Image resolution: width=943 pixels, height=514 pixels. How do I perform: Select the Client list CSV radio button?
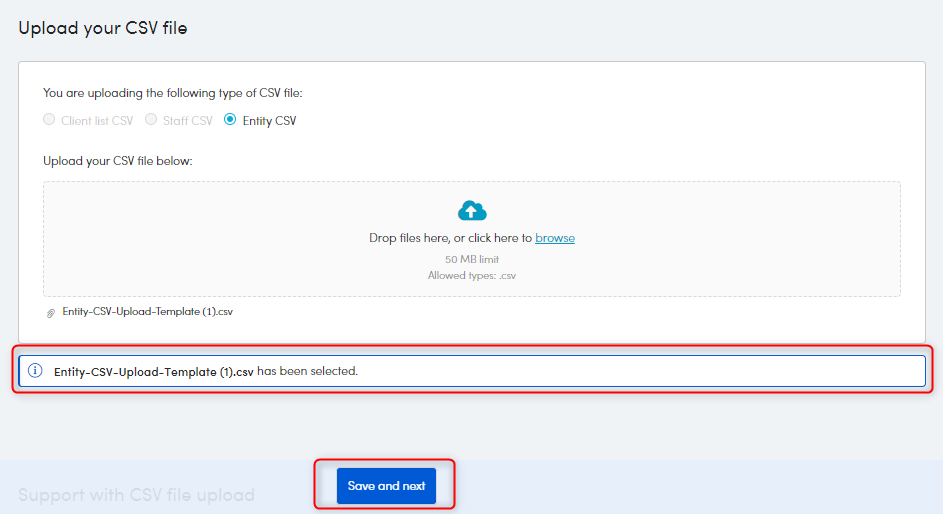pos(49,119)
